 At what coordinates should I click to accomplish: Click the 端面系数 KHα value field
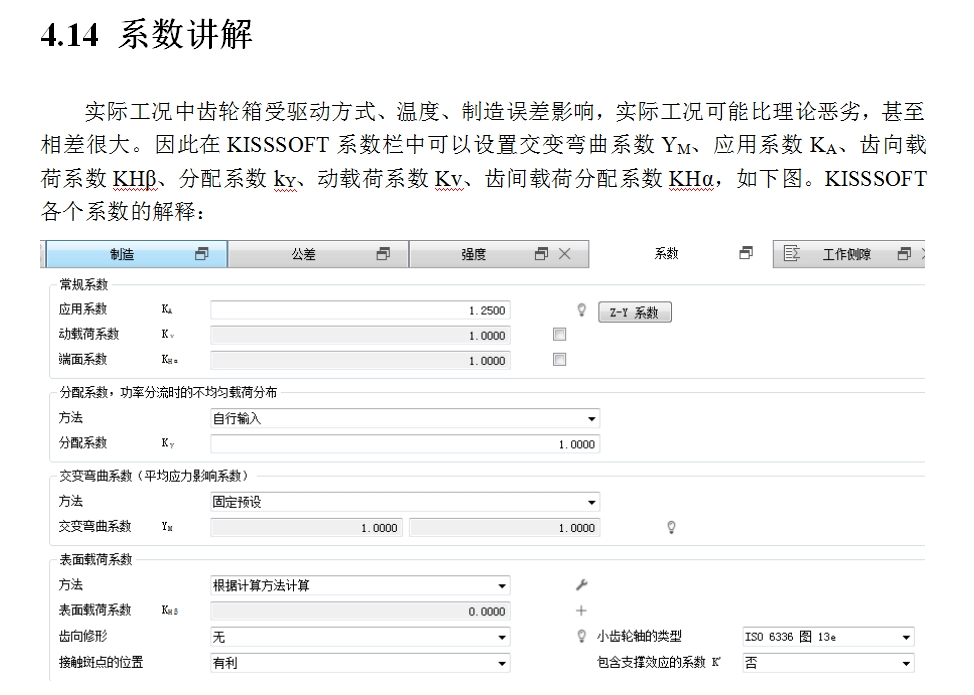[x=360, y=360]
